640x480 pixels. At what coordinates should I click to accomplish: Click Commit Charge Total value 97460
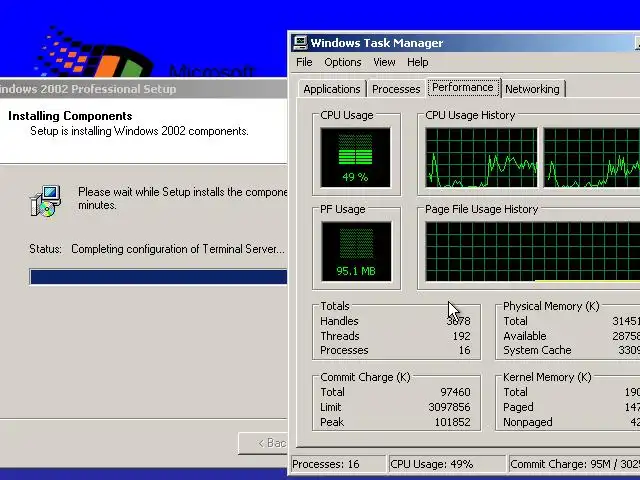tap(456, 392)
